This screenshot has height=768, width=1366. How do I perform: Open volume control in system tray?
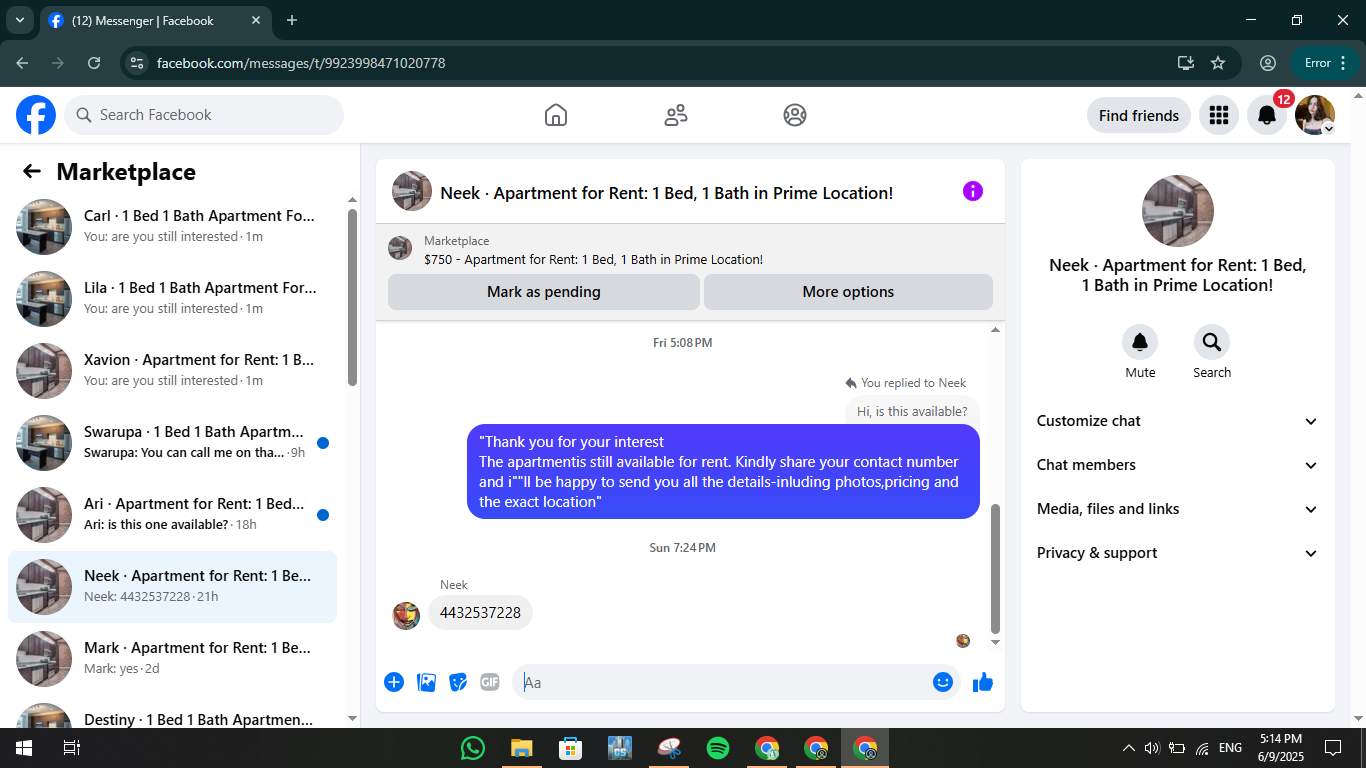click(x=1151, y=748)
